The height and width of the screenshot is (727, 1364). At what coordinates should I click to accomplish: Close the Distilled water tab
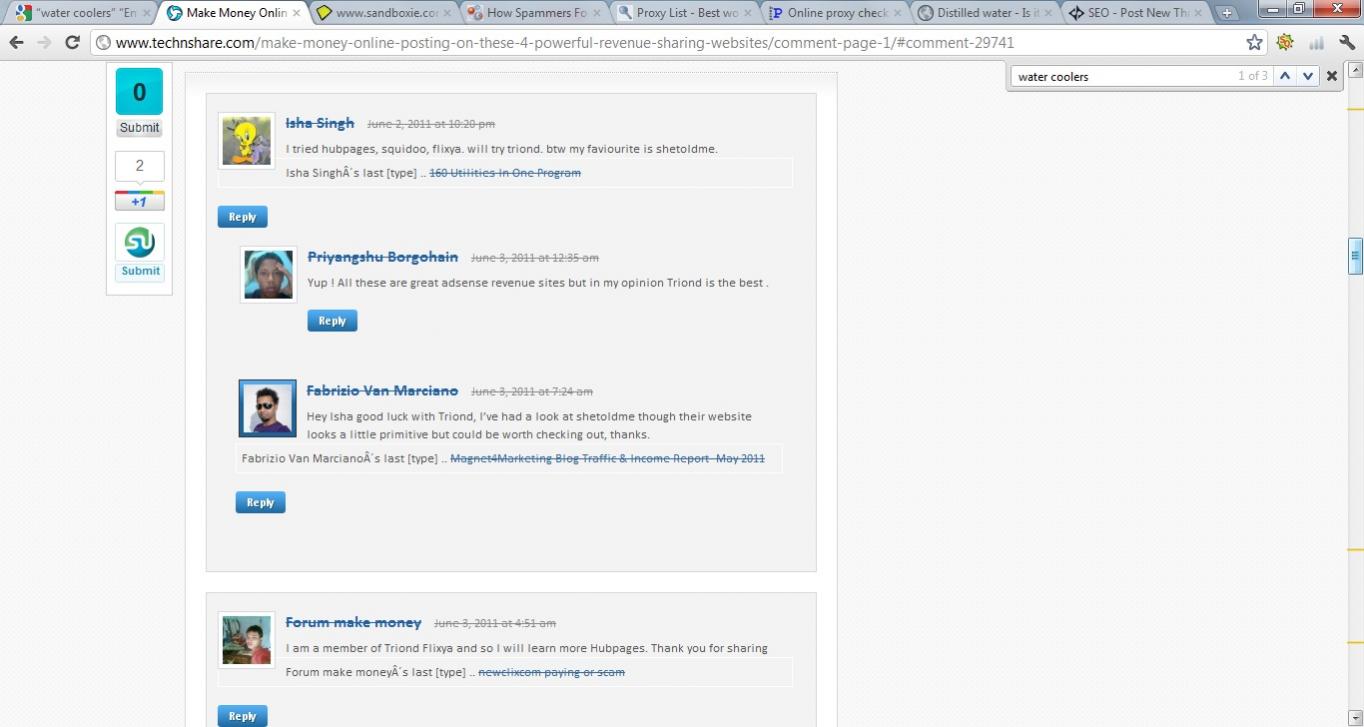[1049, 13]
